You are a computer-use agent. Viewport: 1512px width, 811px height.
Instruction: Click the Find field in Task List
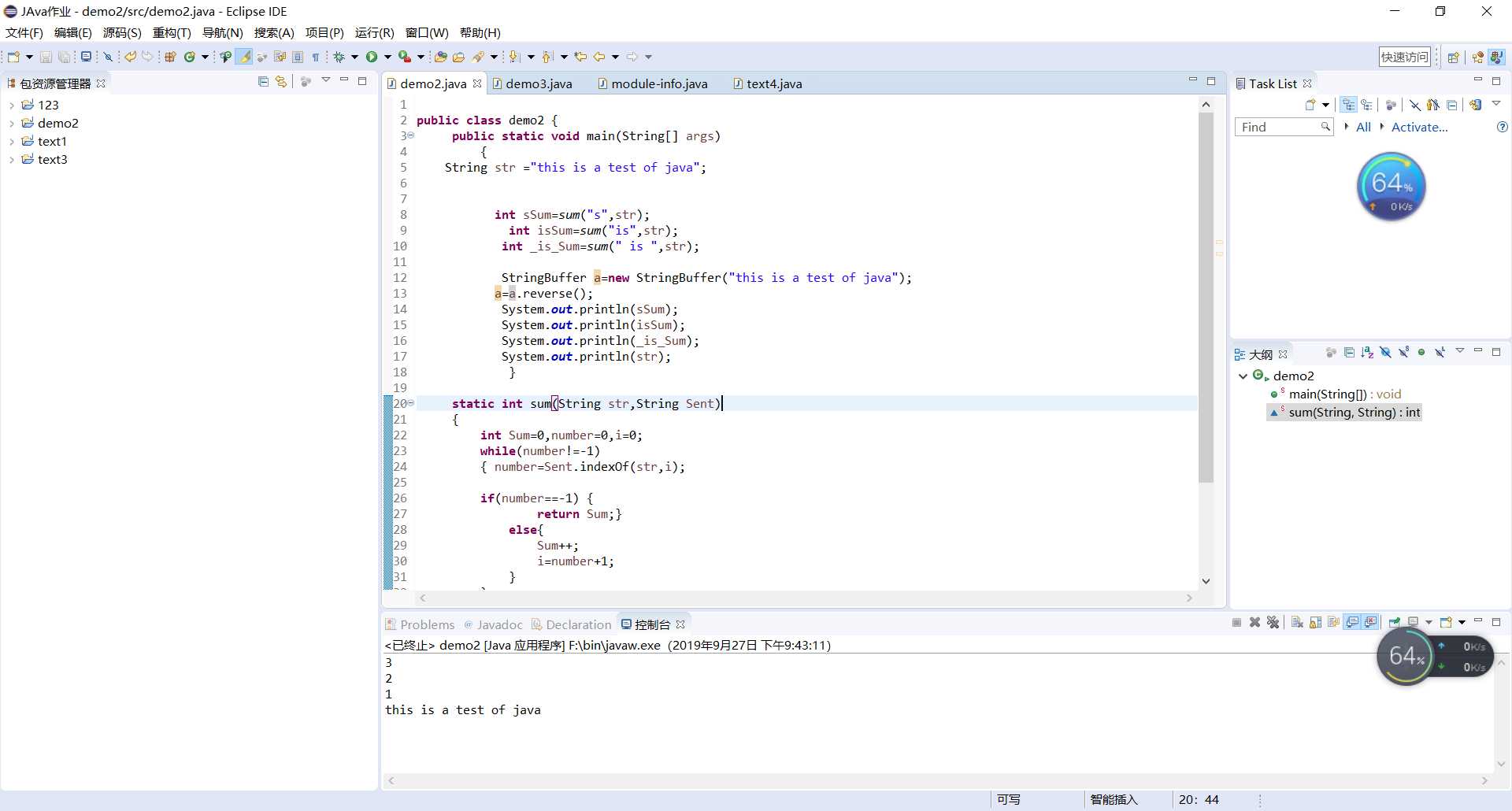click(x=1284, y=127)
